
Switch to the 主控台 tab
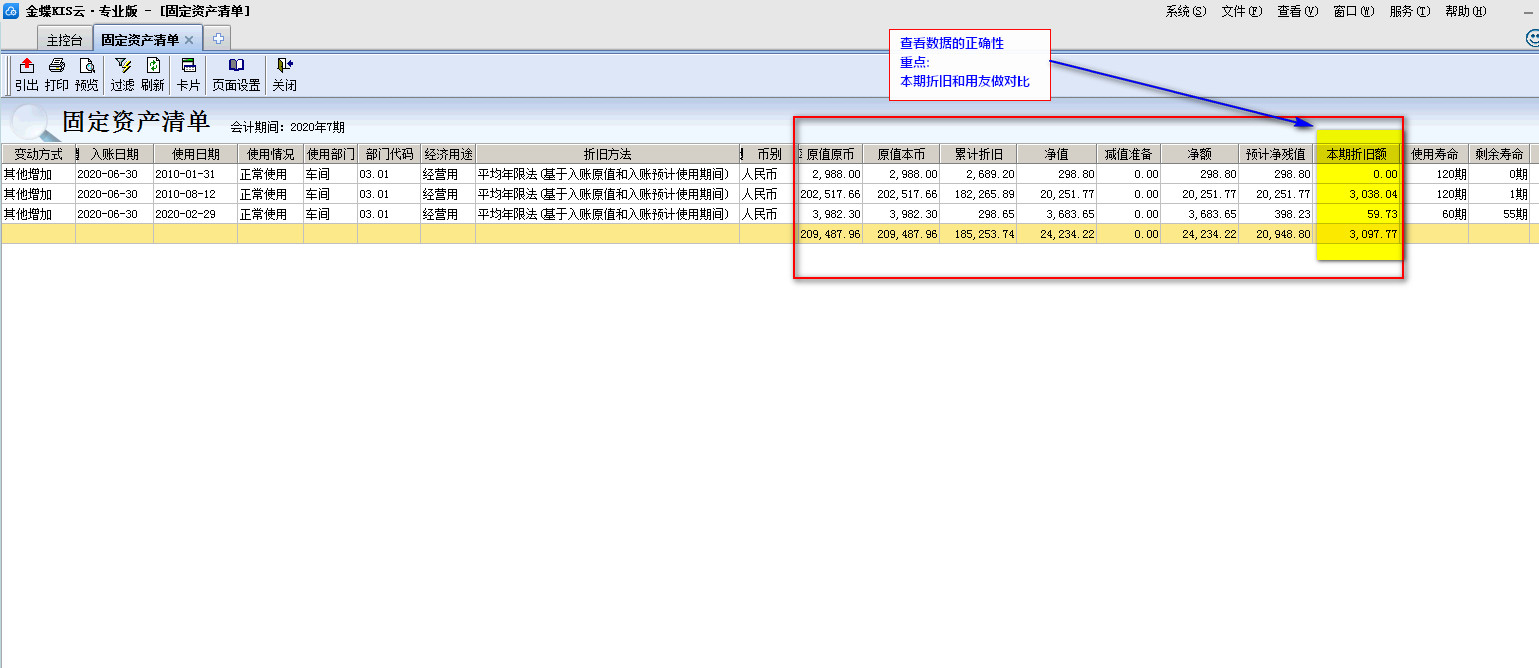[65, 40]
